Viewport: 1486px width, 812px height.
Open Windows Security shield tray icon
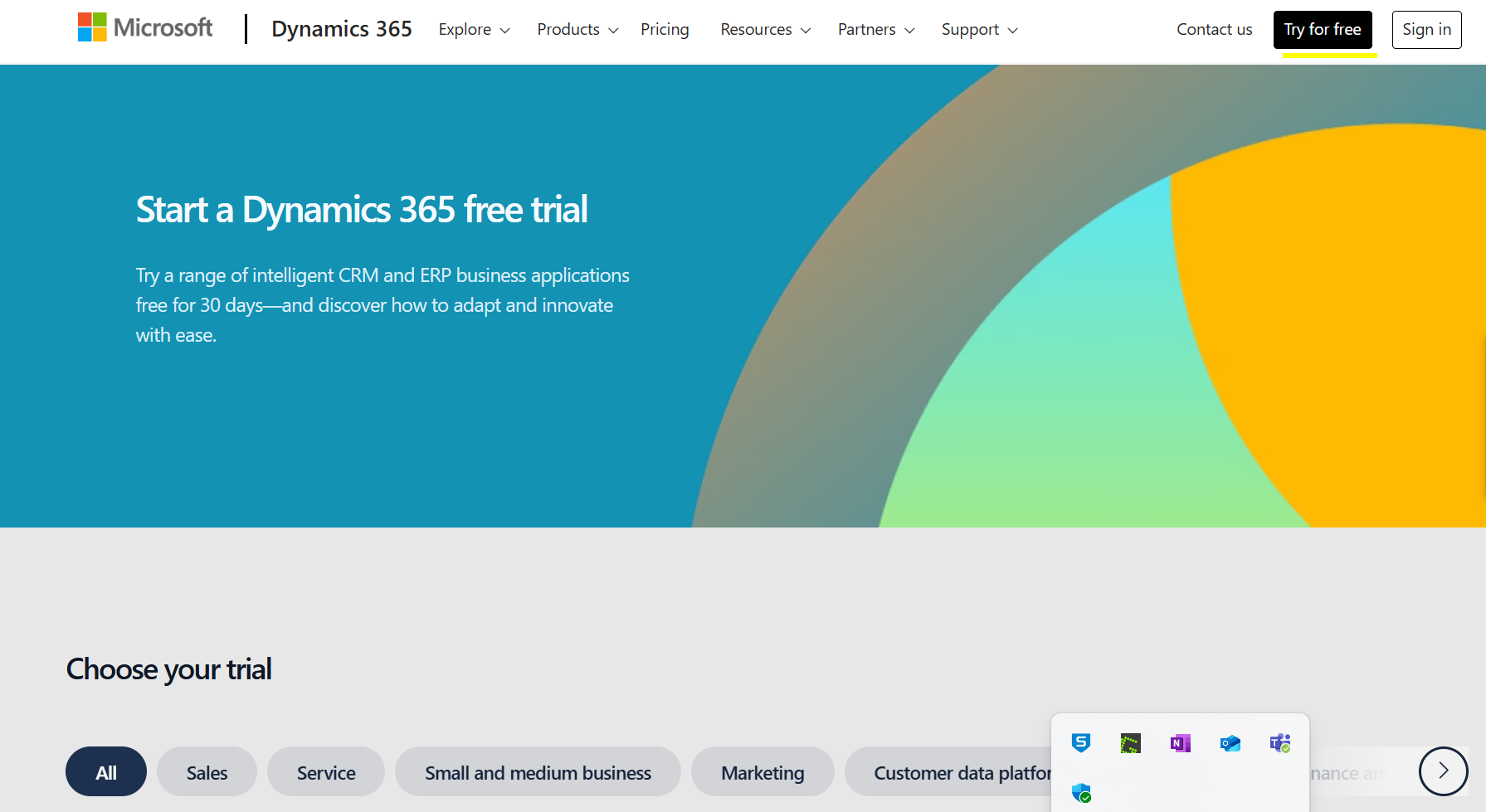[1080, 793]
